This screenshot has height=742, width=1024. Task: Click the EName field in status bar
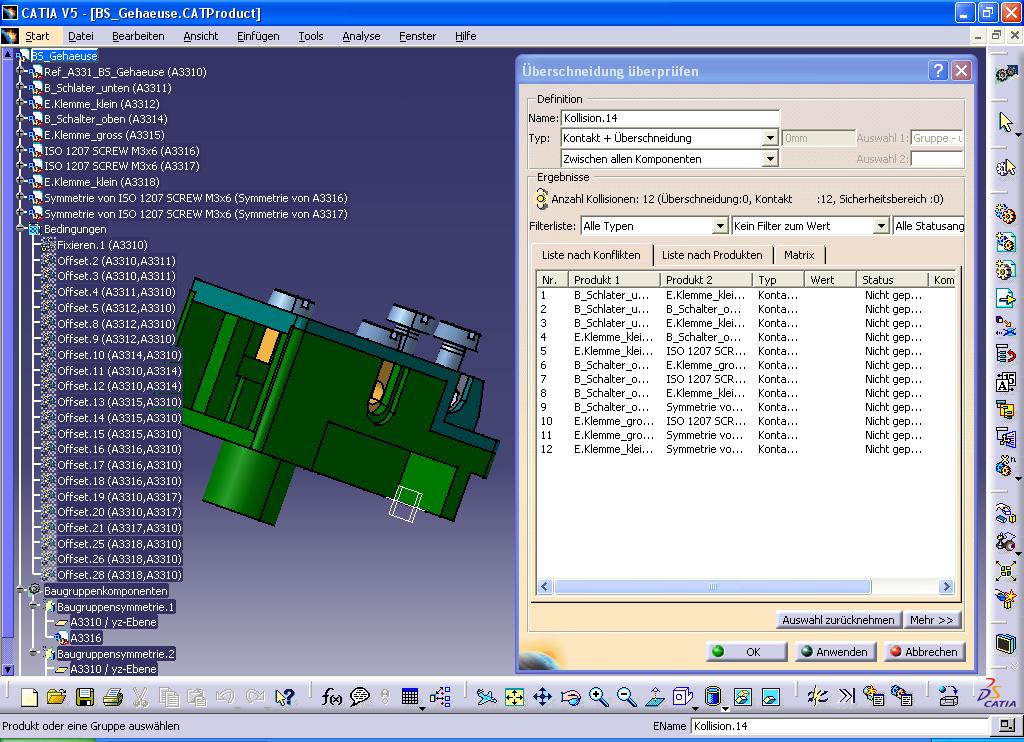[840, 726]
